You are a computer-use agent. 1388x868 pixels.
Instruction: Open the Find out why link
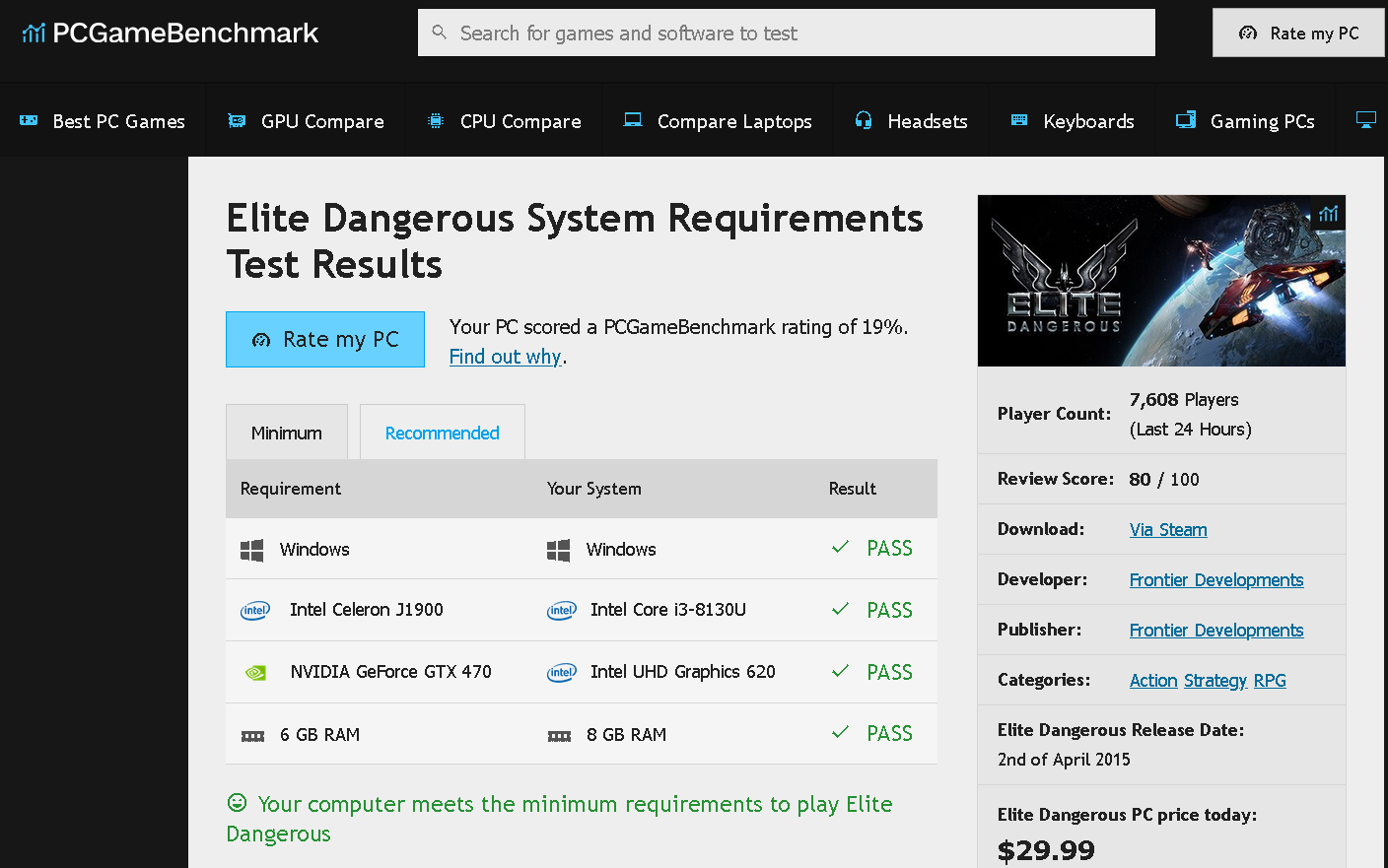click(505, 357)
